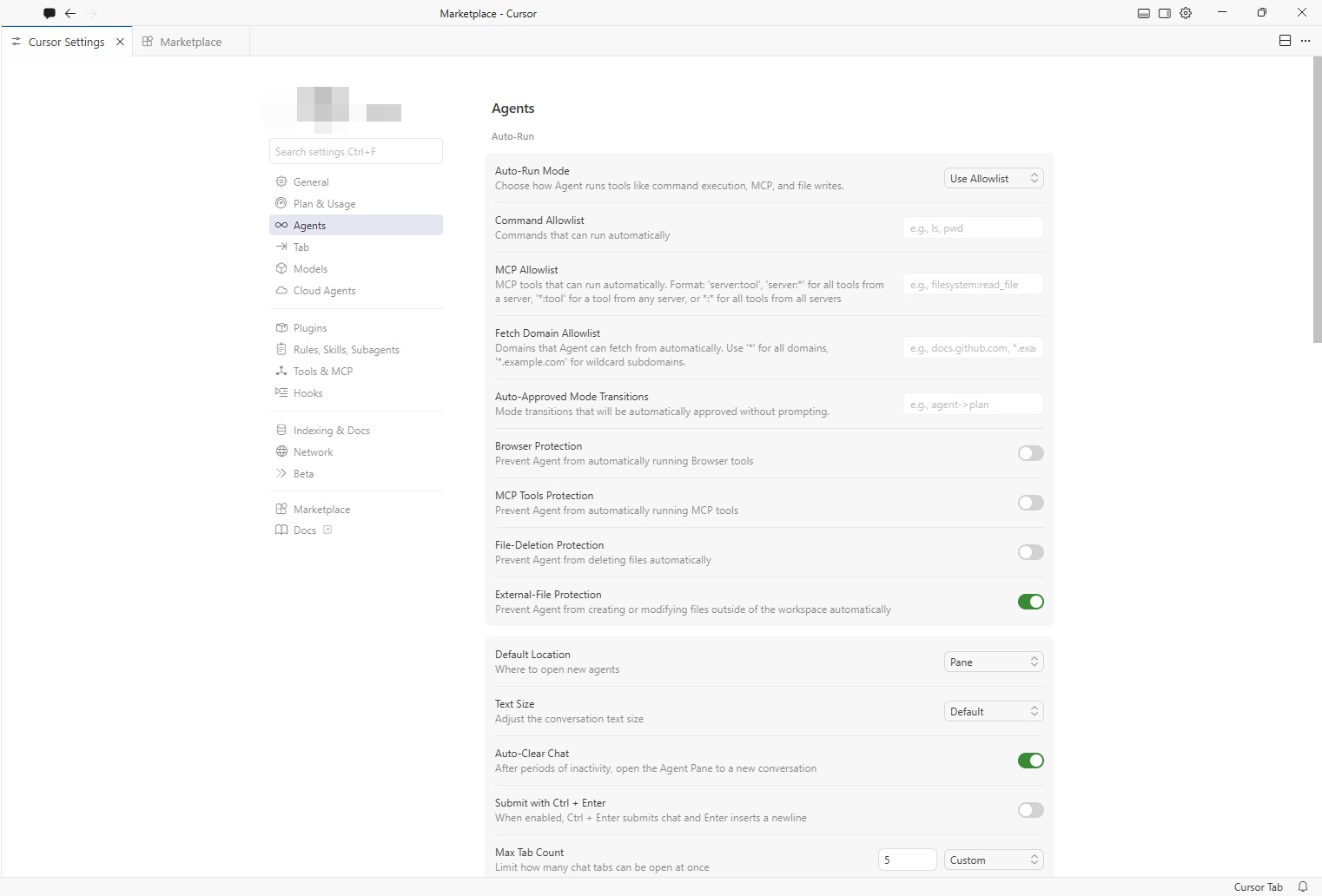Close the Cursor Settings tab
This screenshot has width=1322, height=896.
120,42
